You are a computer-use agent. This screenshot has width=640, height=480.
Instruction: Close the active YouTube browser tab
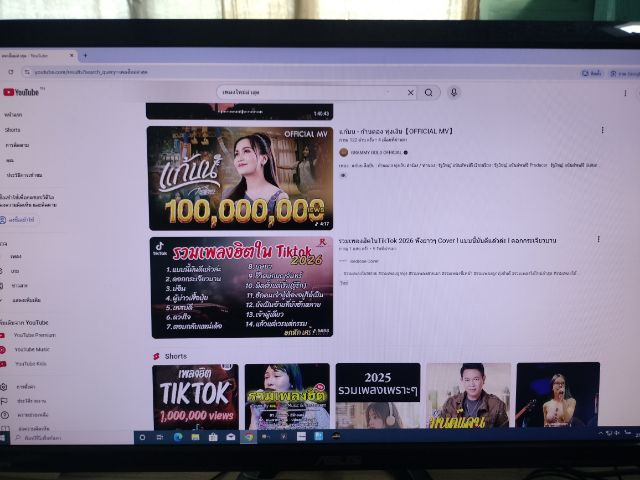tap(70, 56)
